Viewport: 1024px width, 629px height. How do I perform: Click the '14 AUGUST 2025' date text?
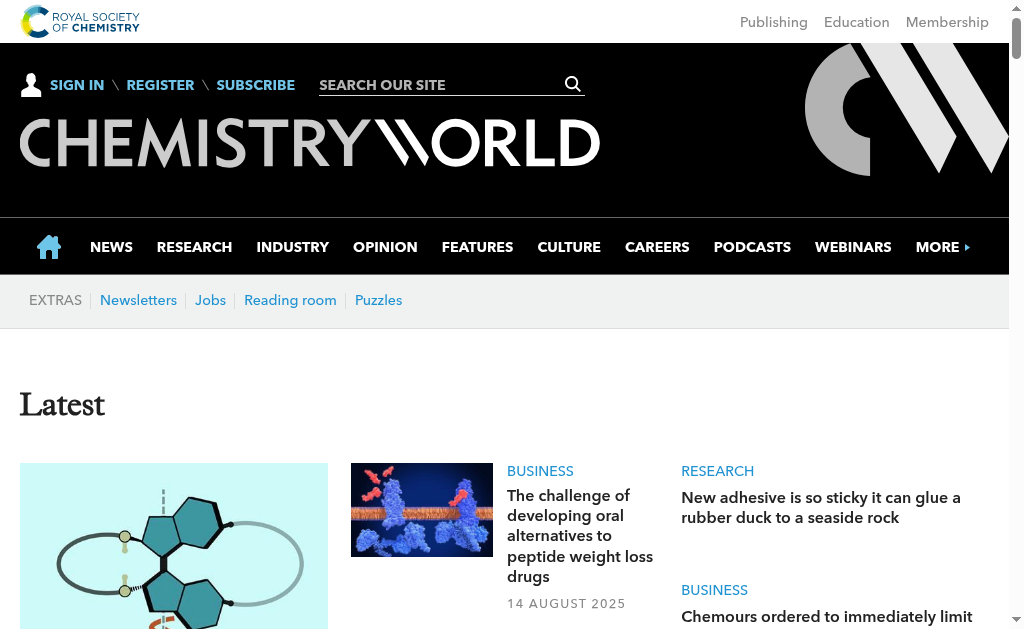[566, 604]
